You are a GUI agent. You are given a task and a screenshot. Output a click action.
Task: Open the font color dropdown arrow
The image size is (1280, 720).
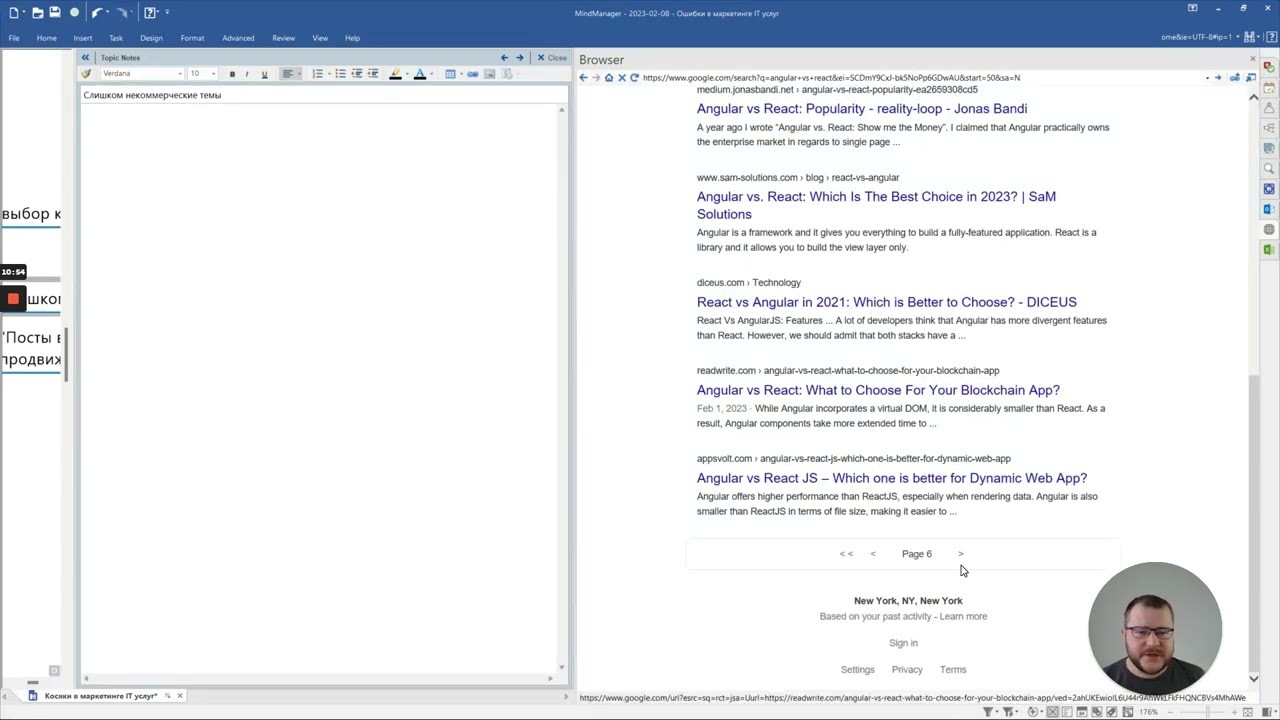pos(431,74)
